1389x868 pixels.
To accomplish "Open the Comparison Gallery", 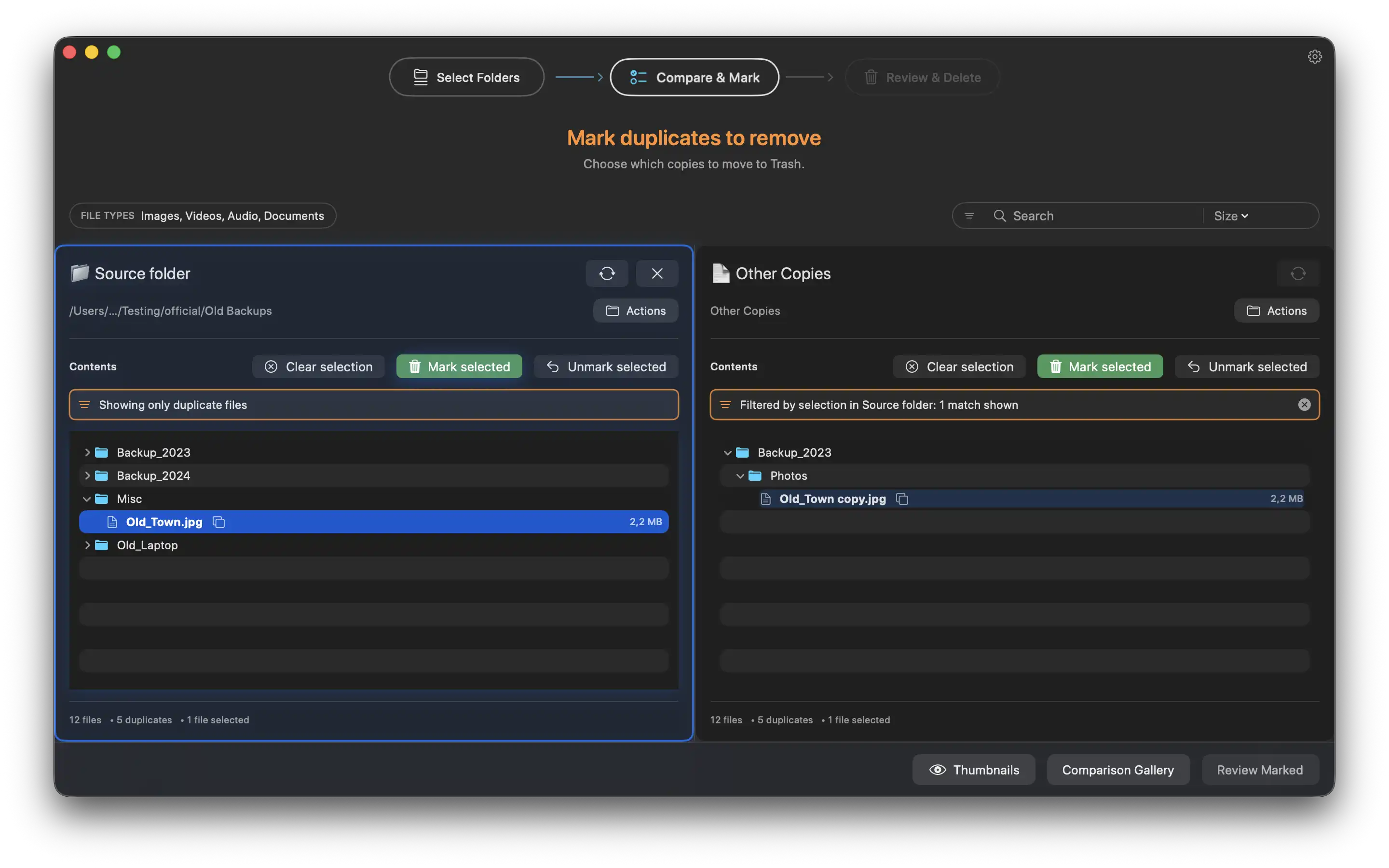I will tap(1117, 770).
